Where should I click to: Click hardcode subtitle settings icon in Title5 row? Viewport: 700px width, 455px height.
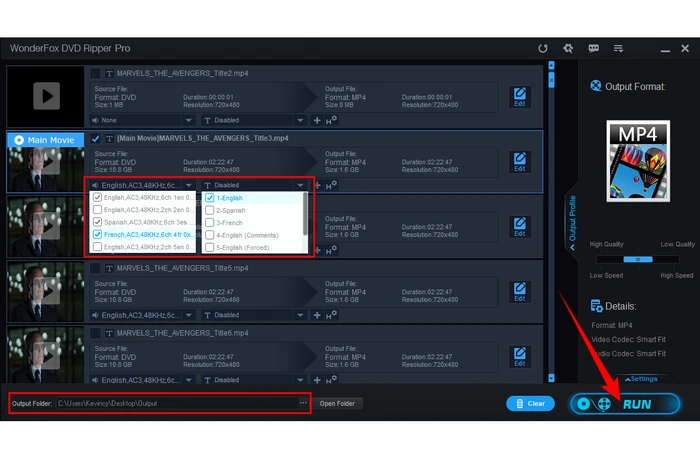coord(331,315)
